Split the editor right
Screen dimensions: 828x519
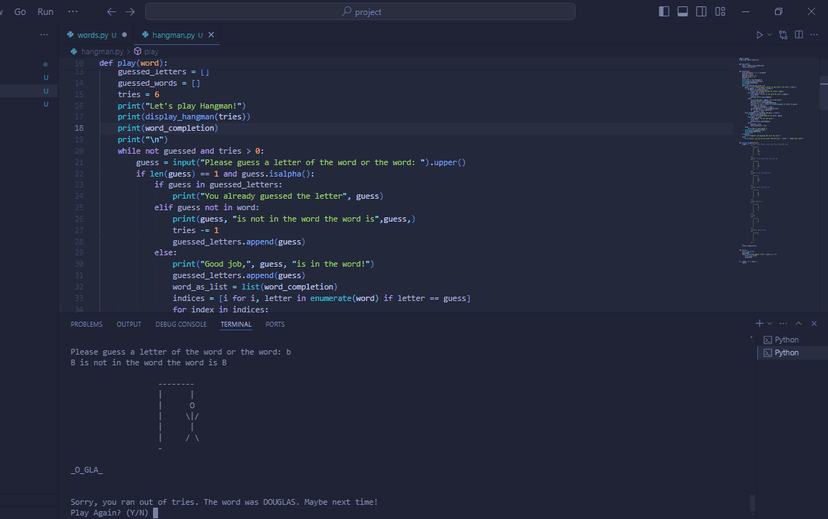799,35
